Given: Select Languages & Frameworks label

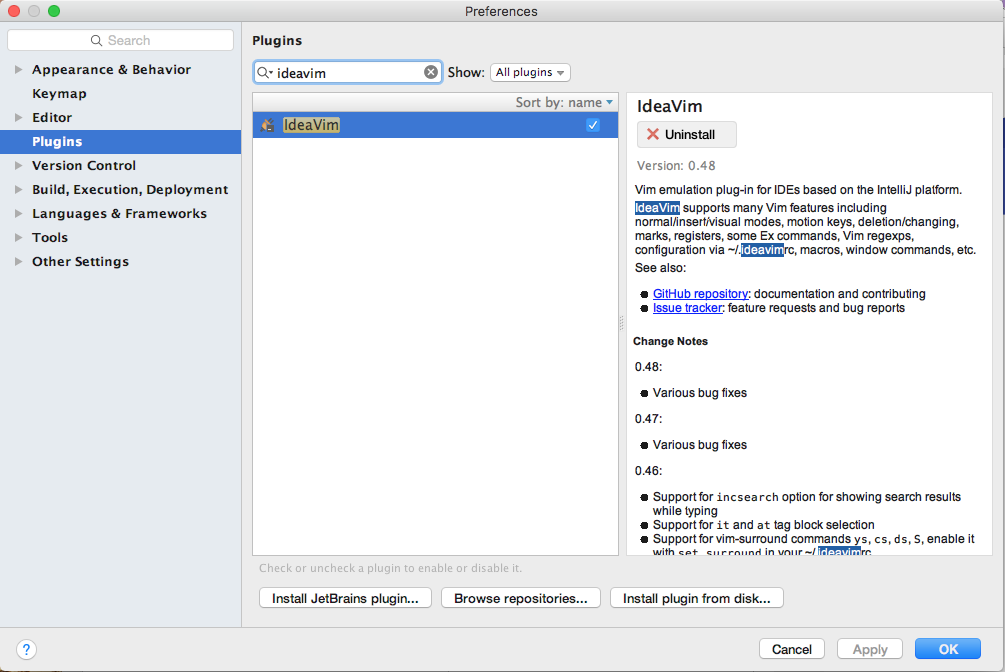Looking at the screenshot, I should (x=119, y=214).
